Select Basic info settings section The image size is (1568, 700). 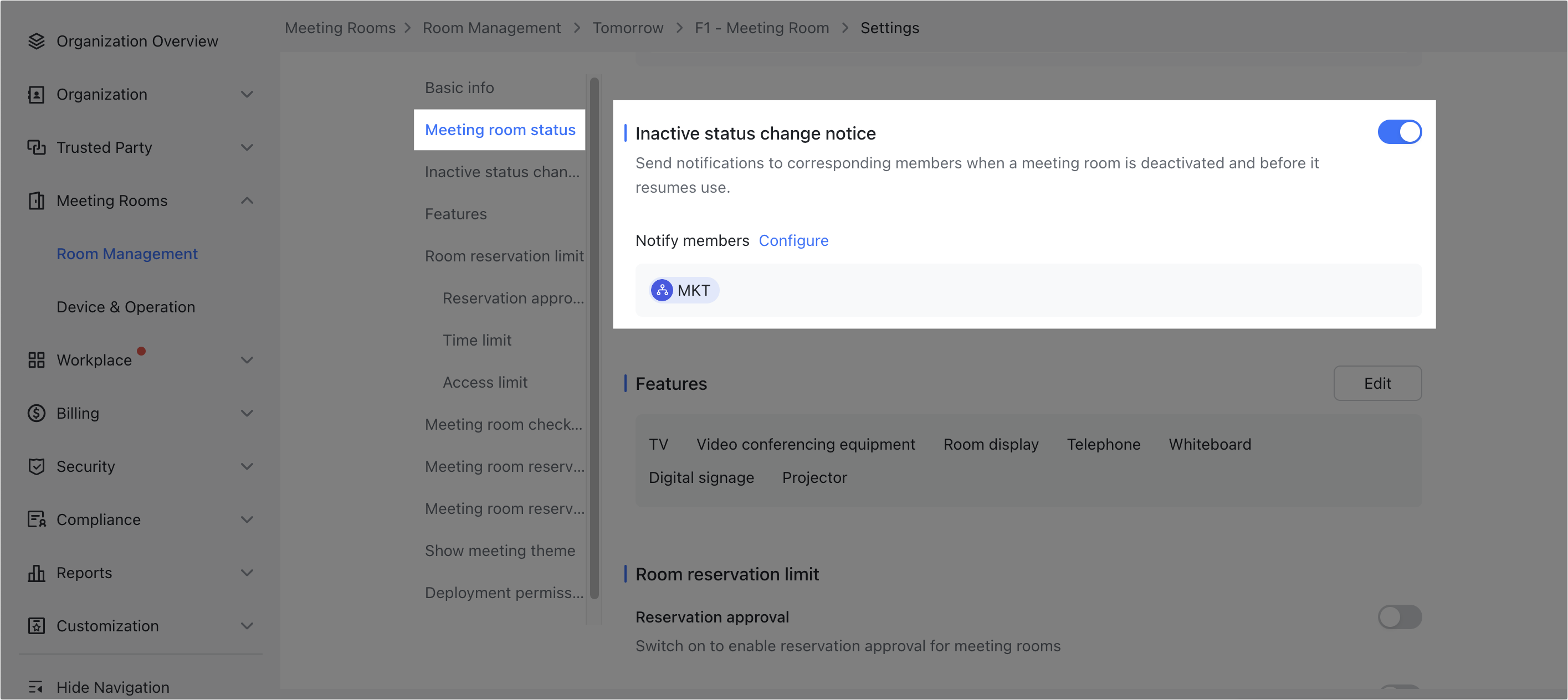[459, 87]
